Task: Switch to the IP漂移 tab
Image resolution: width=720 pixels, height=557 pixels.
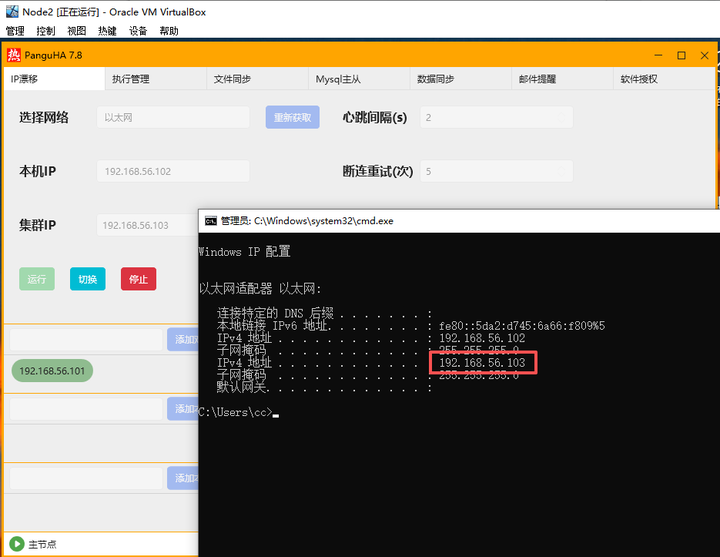Action: [54, 79]
